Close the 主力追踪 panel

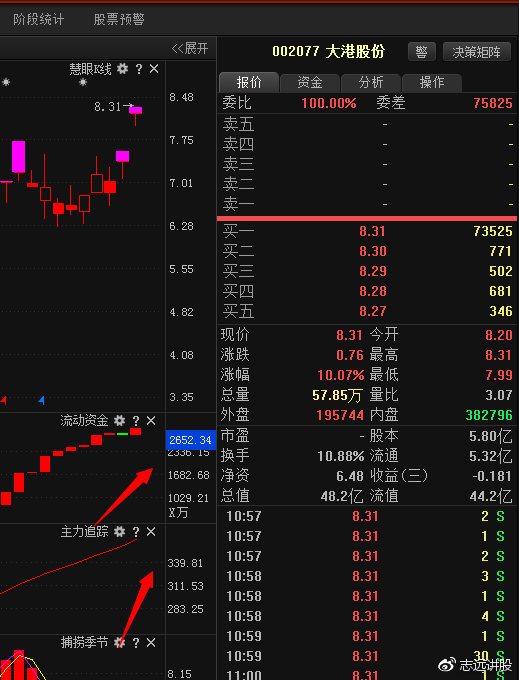click(x=151, y=531)
